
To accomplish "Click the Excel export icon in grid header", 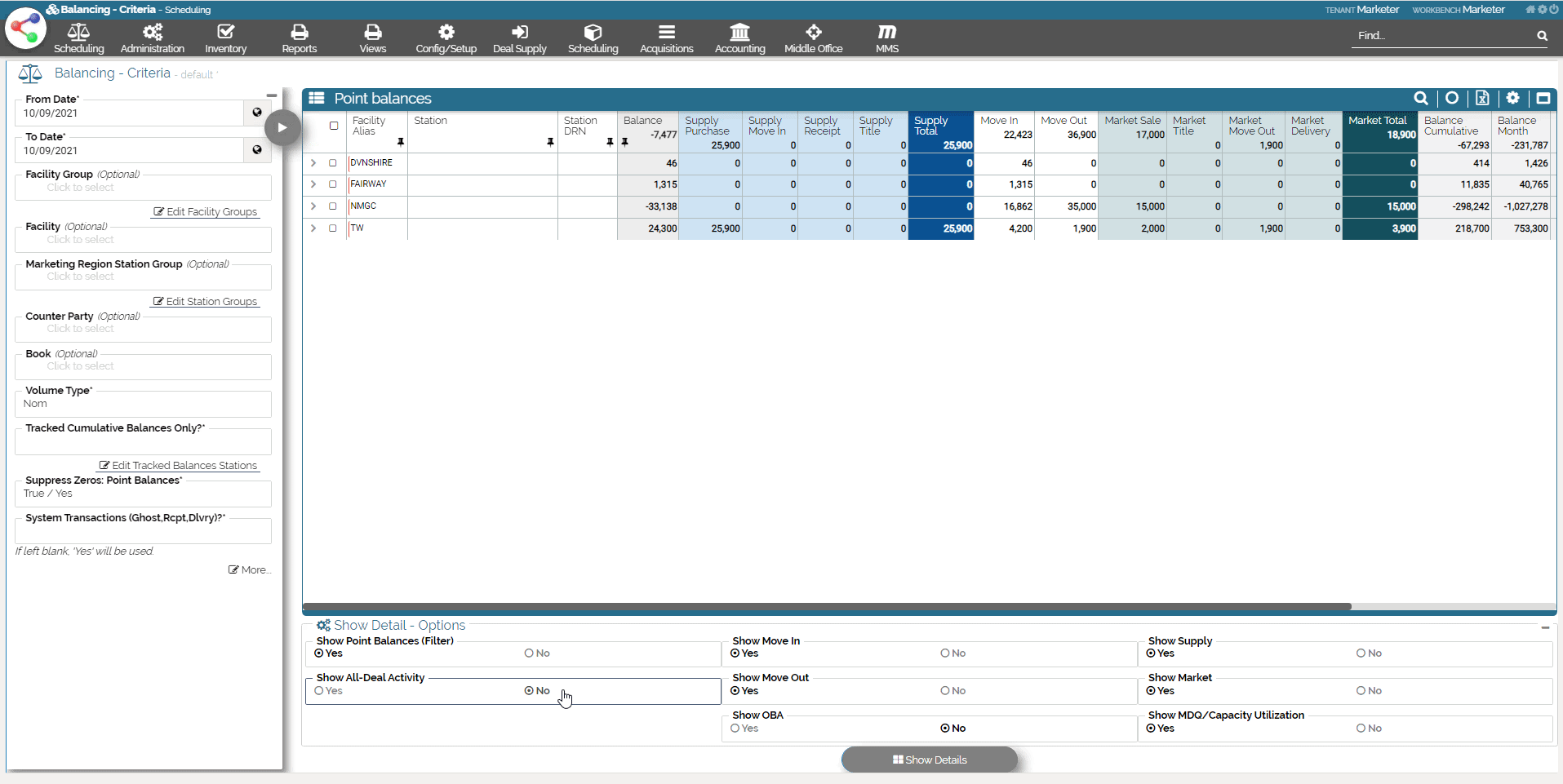I will coord(1482,99).
